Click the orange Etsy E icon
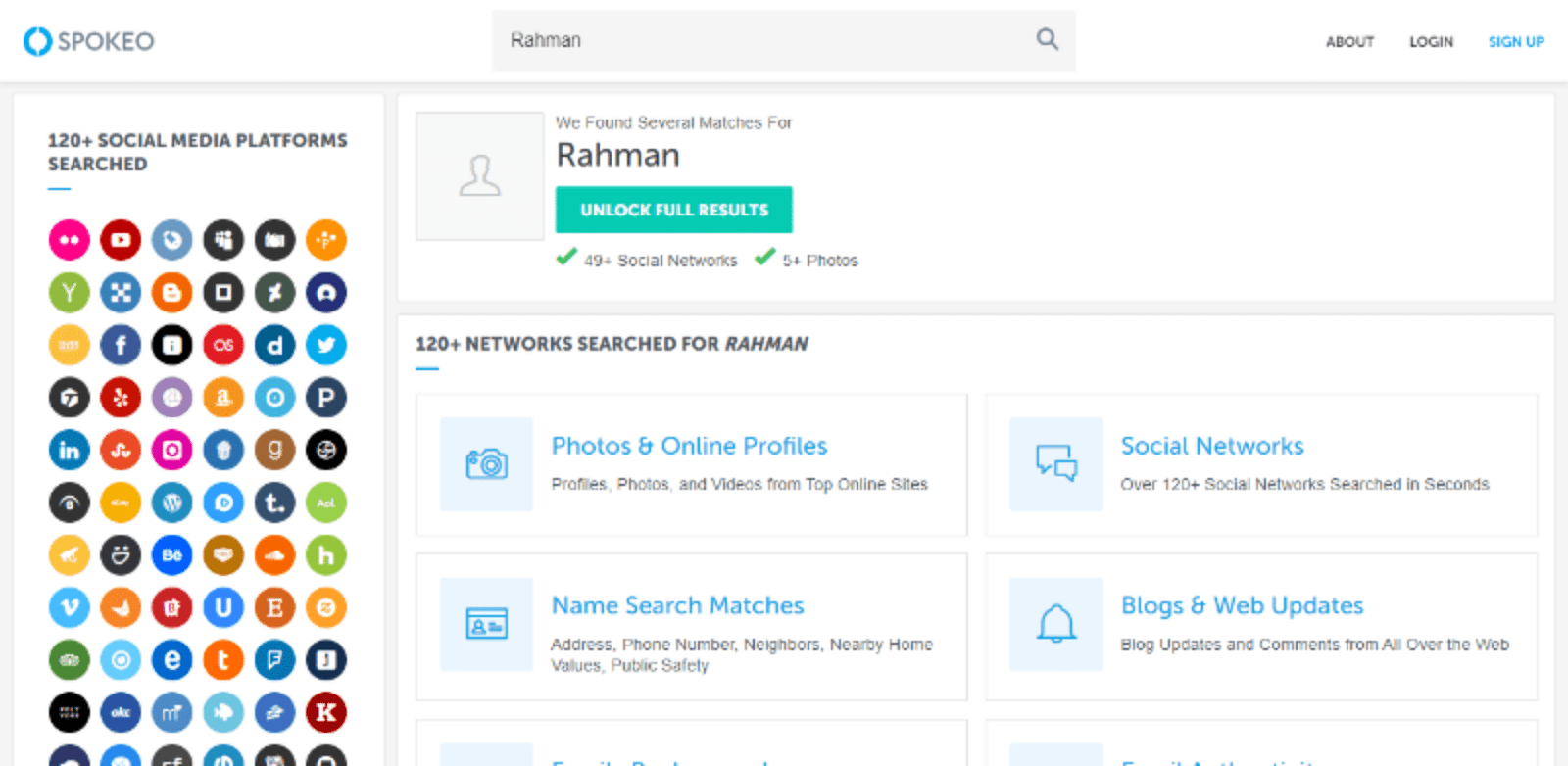The height and width of the screenshot is (766, 1568). point(275,608)
